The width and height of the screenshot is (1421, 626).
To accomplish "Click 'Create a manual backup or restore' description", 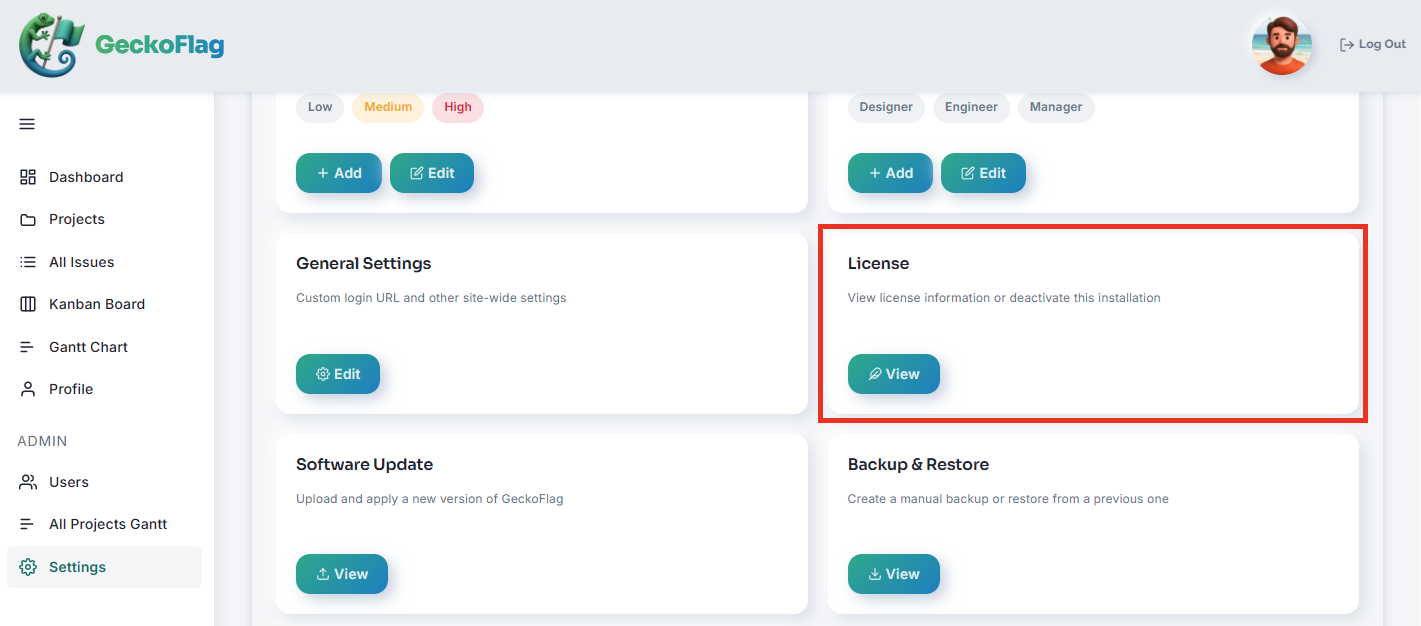I will coord(1008,499).
